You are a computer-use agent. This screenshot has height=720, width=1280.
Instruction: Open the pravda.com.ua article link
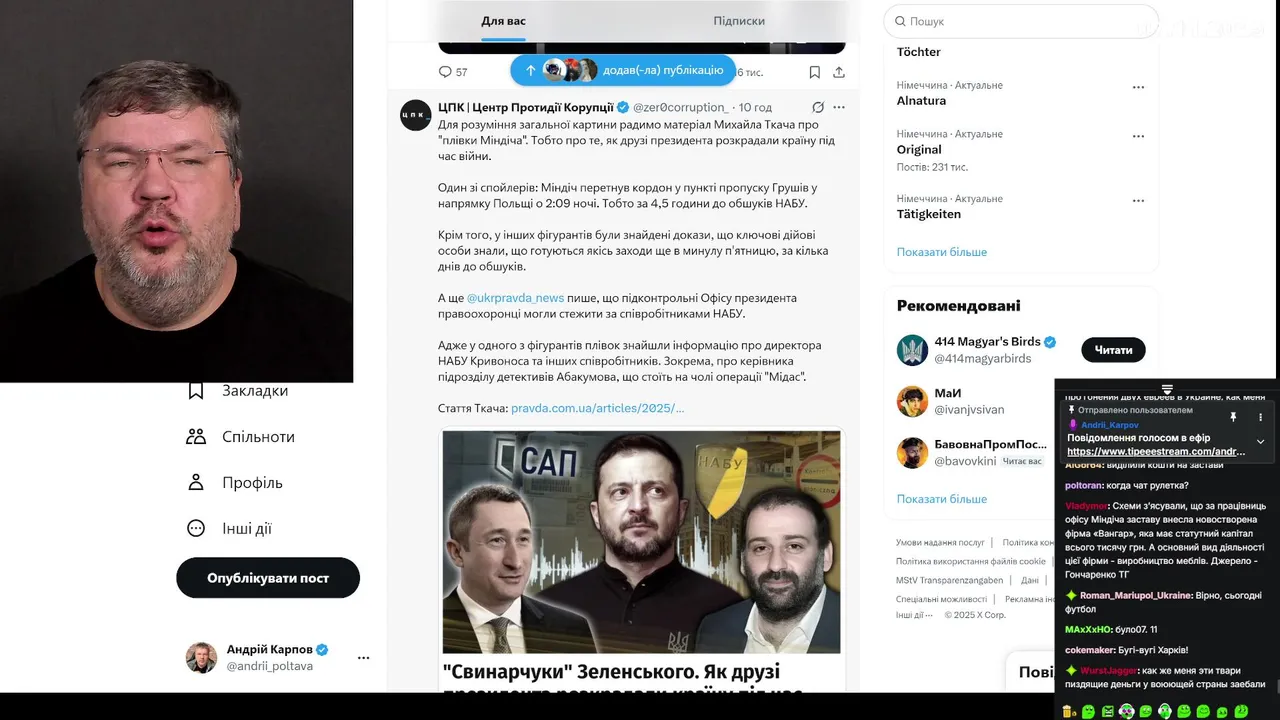click(x=597, y=408)
